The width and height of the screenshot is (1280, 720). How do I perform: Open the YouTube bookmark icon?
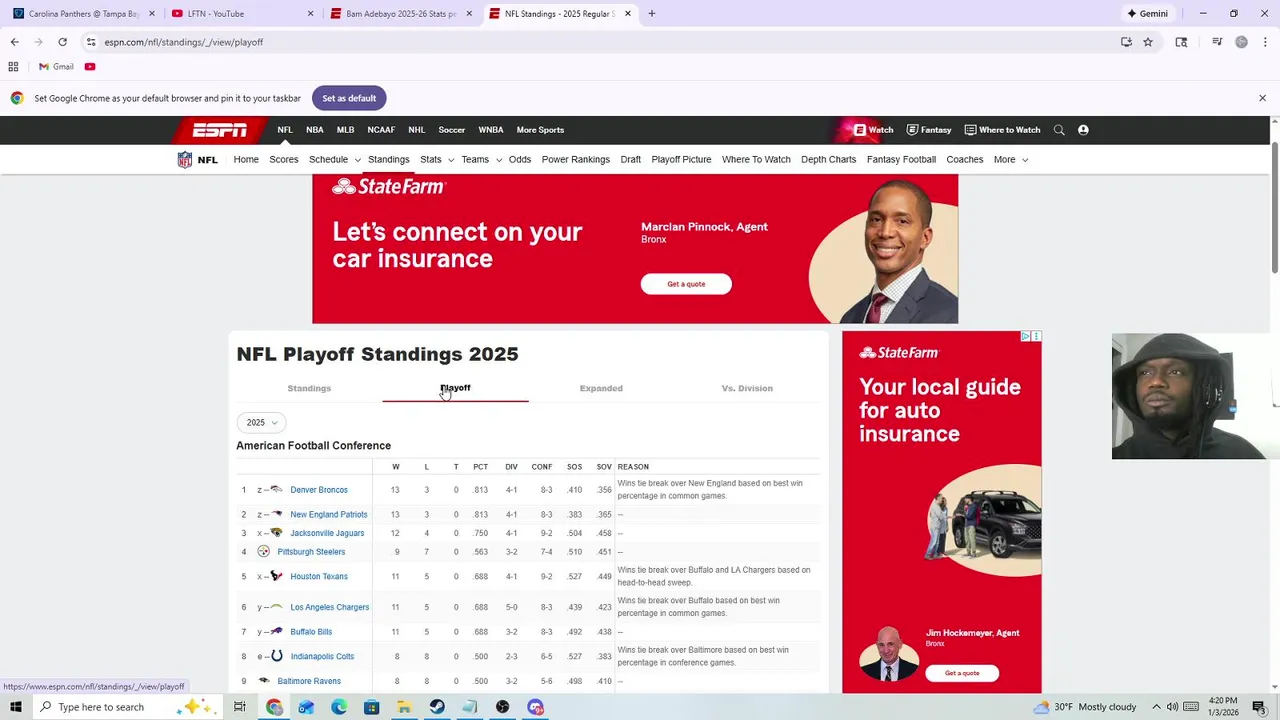90,67
